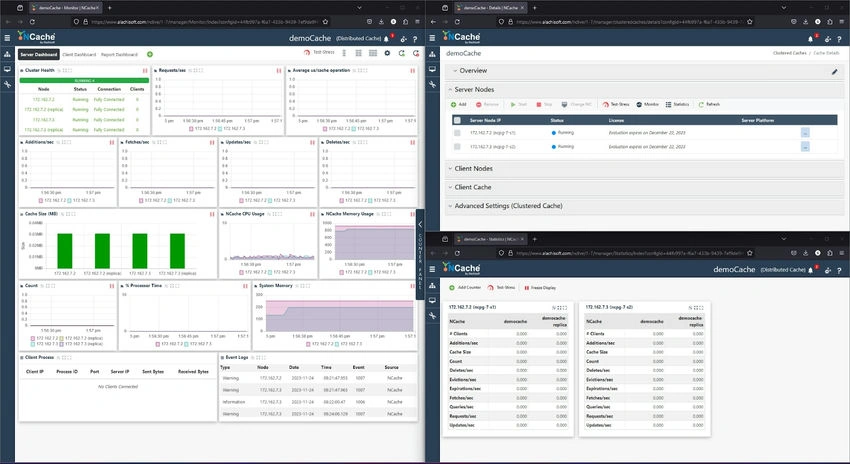The image size is (850, 464).
Task: Open hamburger menu in Monitor window
Action: coord(7,38)
